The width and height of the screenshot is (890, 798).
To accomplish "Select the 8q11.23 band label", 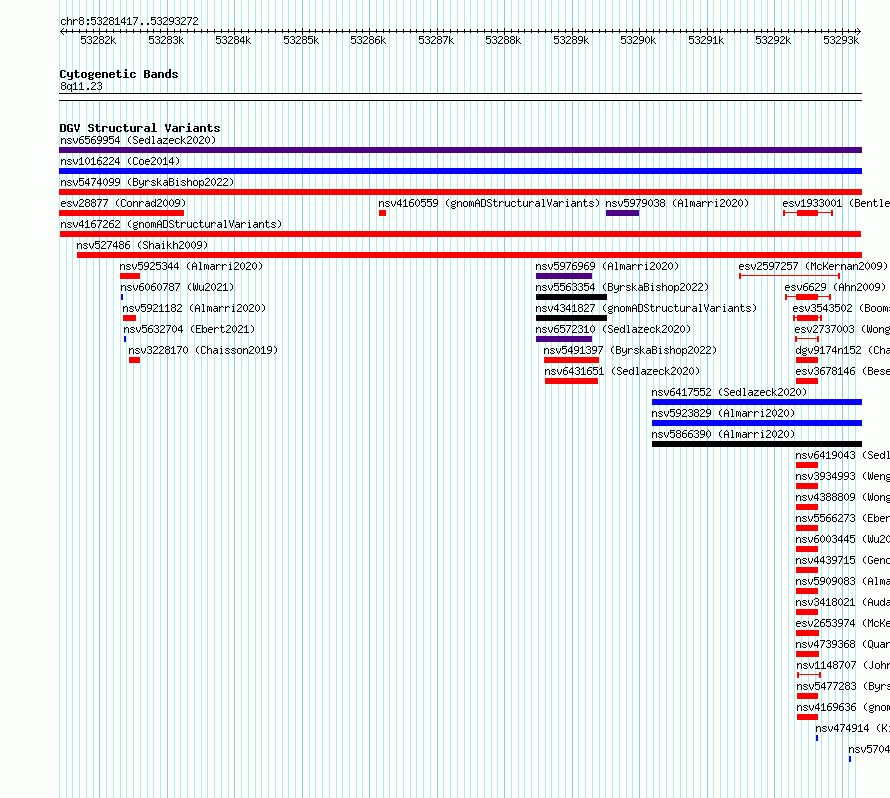I will tap(81, 86).
